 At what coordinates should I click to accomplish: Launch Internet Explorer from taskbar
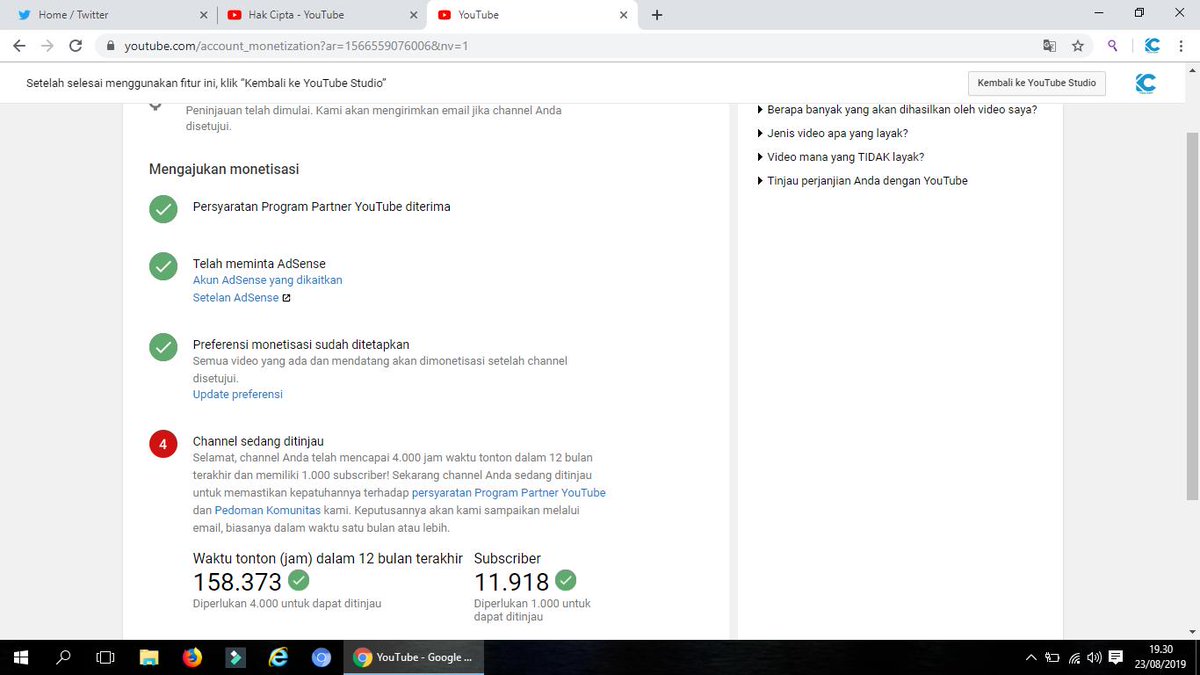click(x=278, y=657)
